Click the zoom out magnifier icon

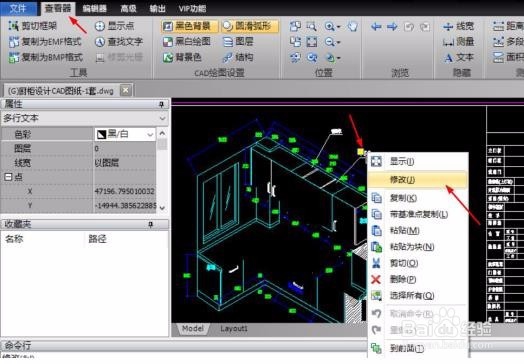point(330,42)
